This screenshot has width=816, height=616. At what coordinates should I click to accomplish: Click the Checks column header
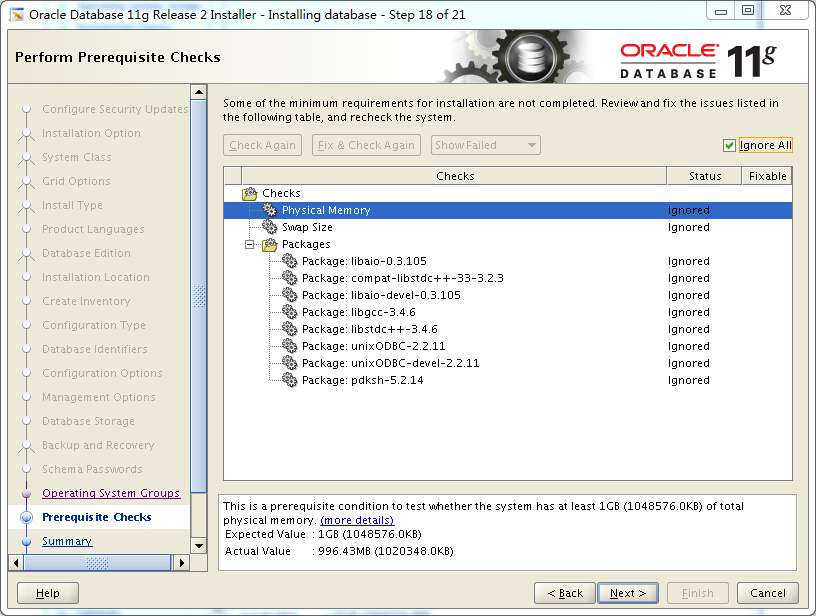[x=454, y=176]
